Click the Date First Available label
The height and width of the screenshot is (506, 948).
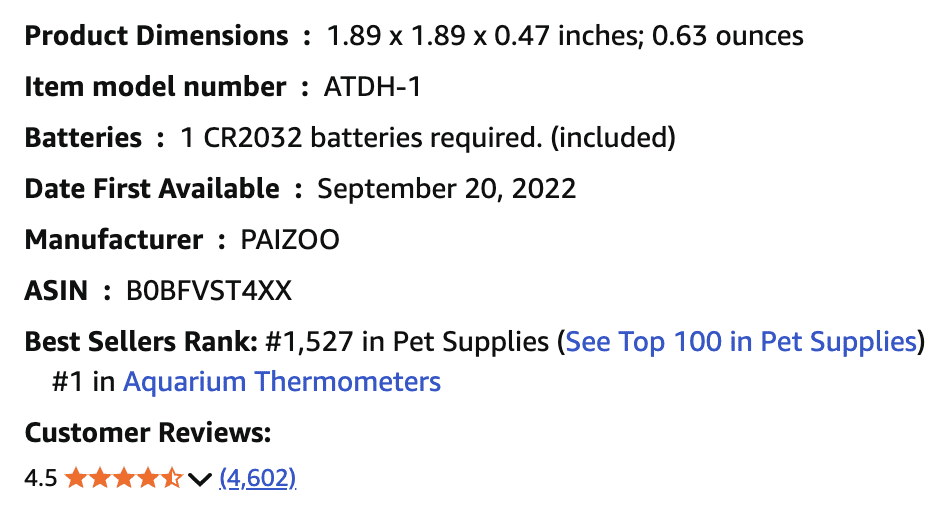[152, 189]
